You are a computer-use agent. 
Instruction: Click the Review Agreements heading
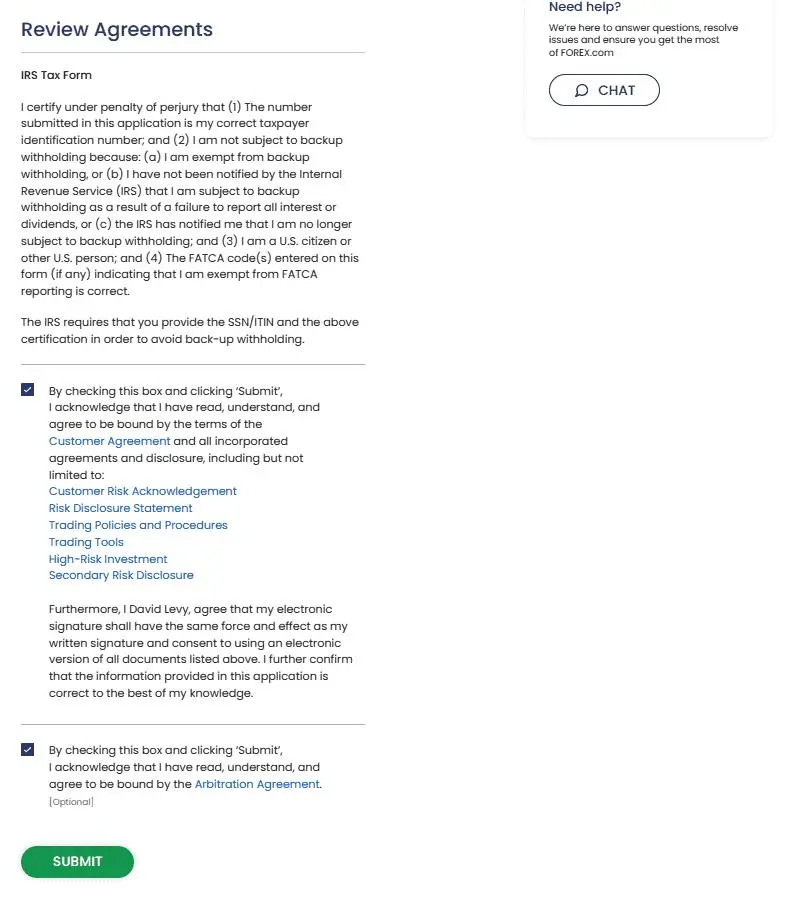[x=117, y=29]
